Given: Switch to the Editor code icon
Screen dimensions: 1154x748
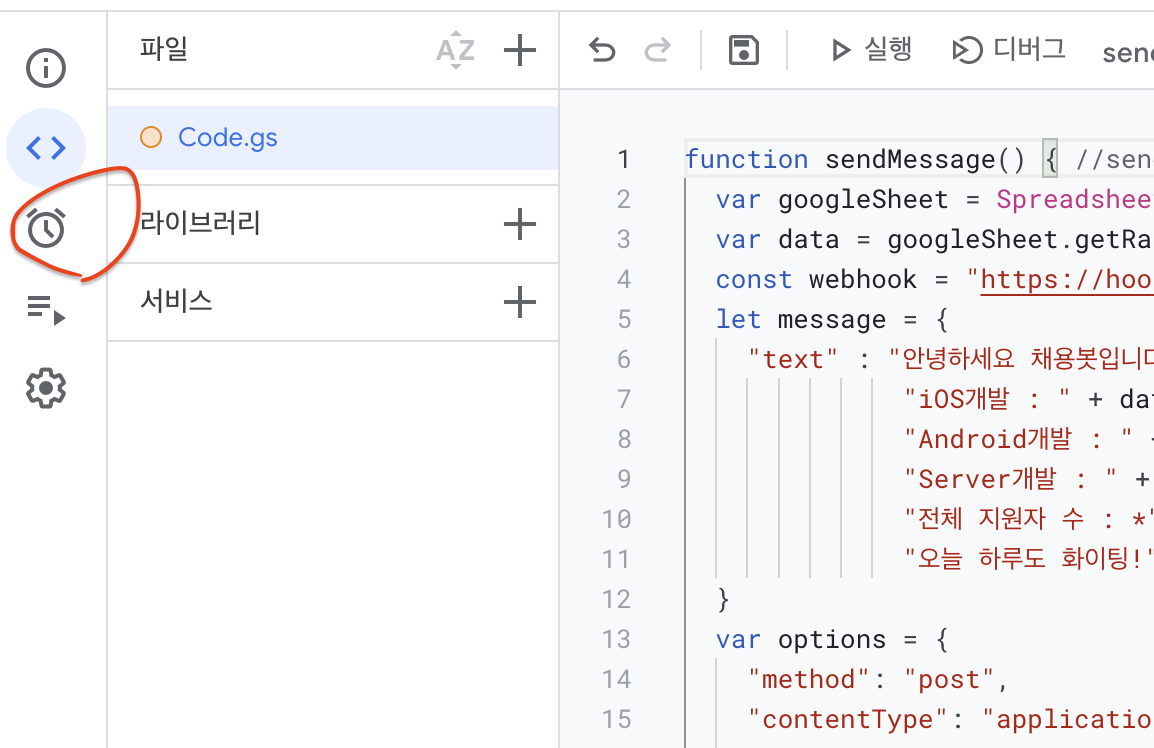Looking at the screenshot, I should click(x=46, y=148).
